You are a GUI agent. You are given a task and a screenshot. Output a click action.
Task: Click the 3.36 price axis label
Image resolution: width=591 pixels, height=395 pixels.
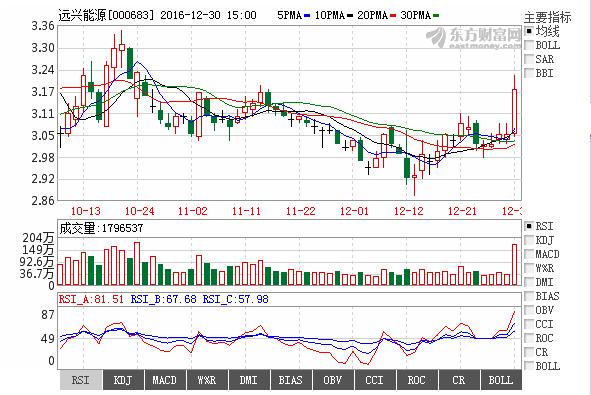43,26
